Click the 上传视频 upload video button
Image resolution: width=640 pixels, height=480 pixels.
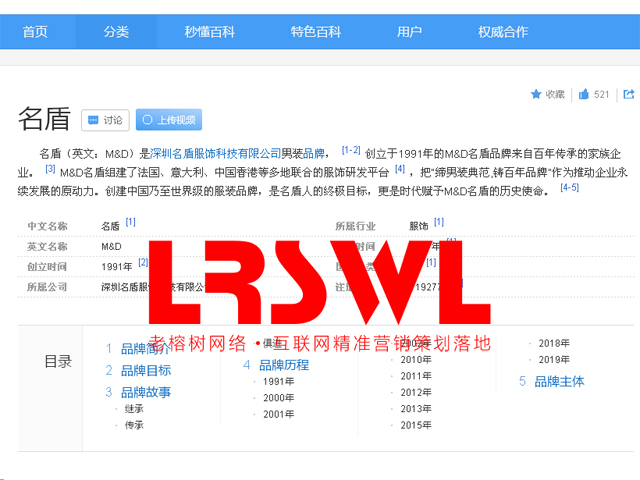(168, 120)
